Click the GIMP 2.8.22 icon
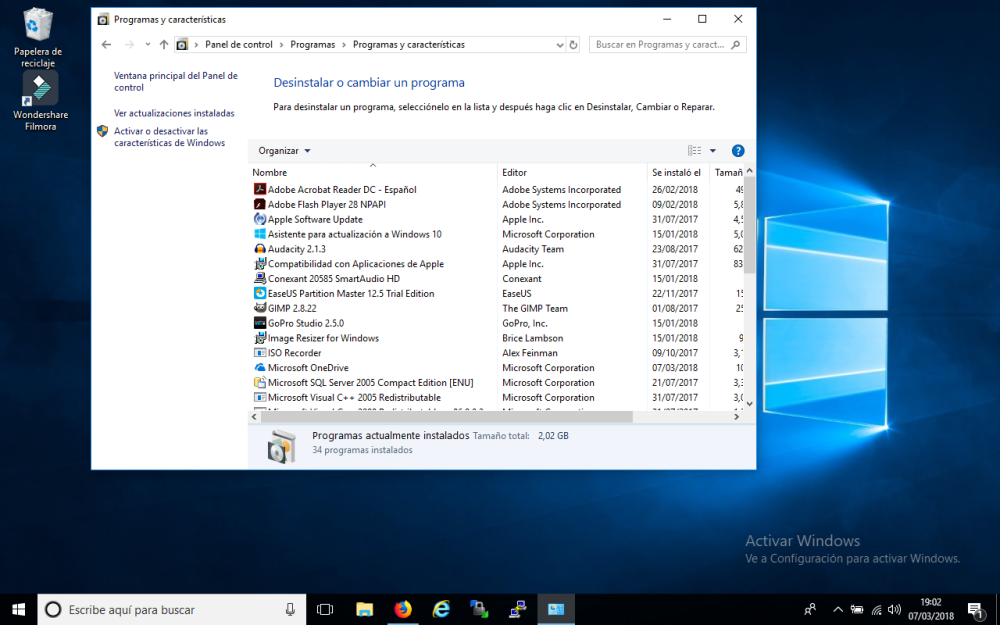The width and height of the screenshot is (1000, 625). 260,308
